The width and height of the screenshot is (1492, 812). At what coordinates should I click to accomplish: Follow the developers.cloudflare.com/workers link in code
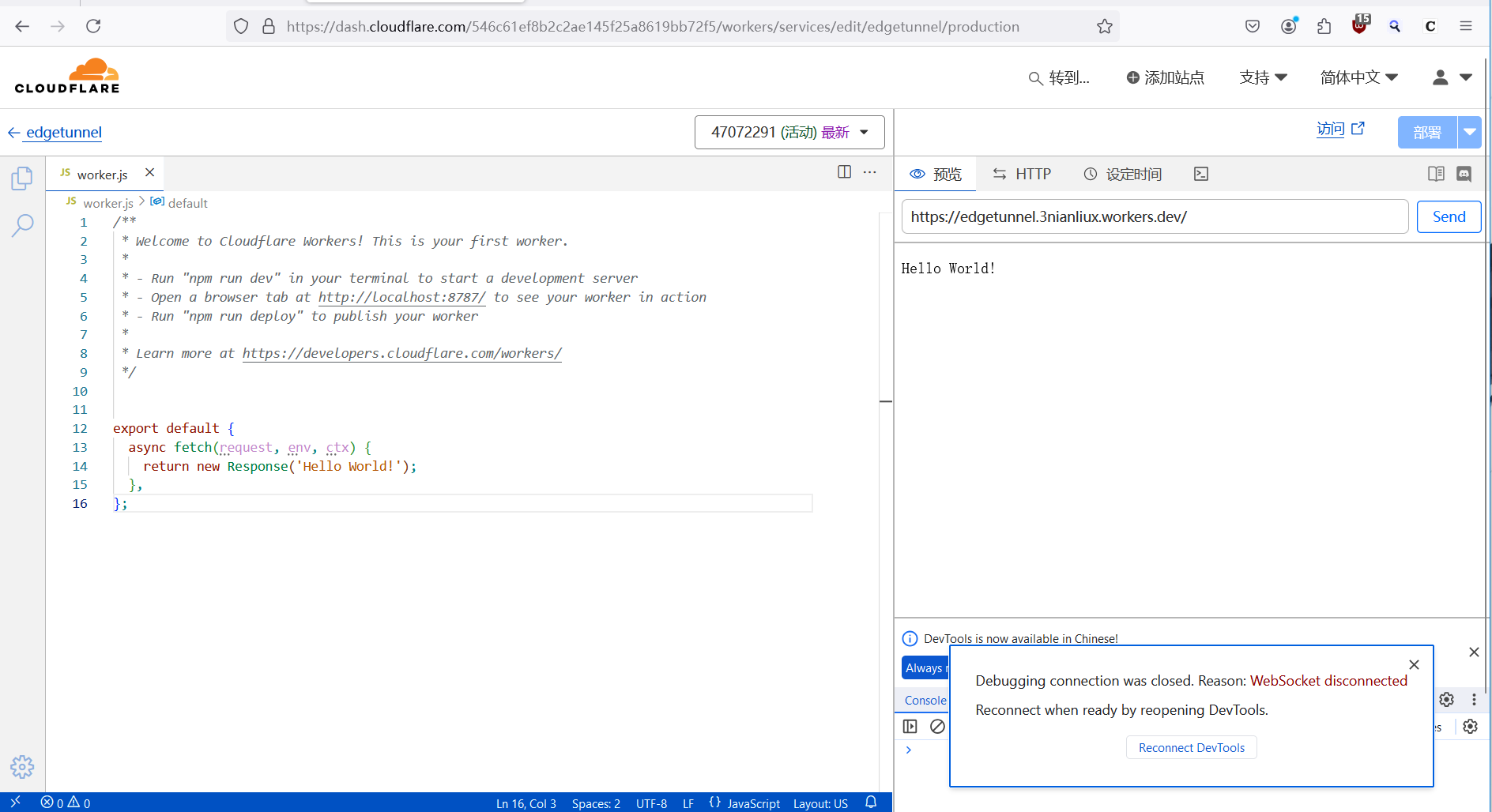click(x=402, y=353)
